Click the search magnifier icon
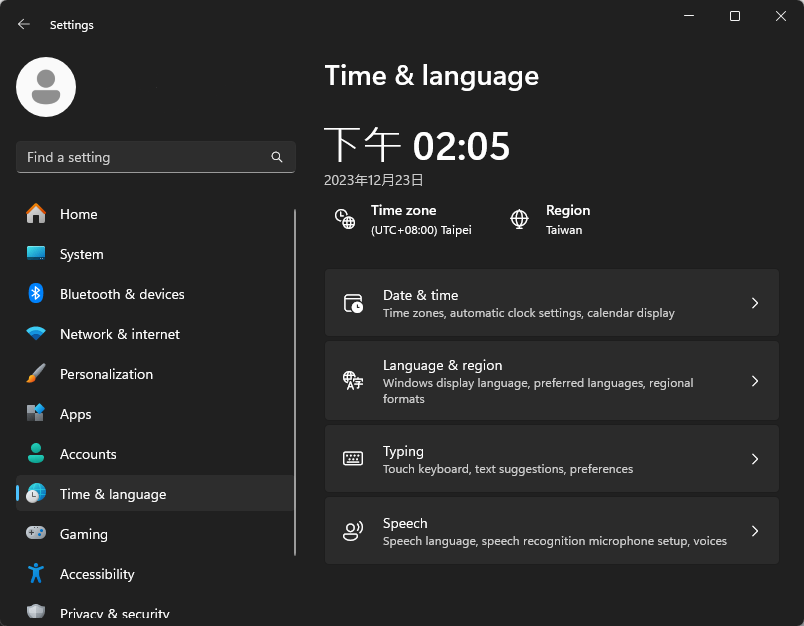Viewport: 804px width, 626px height. [x=277, y=157]
